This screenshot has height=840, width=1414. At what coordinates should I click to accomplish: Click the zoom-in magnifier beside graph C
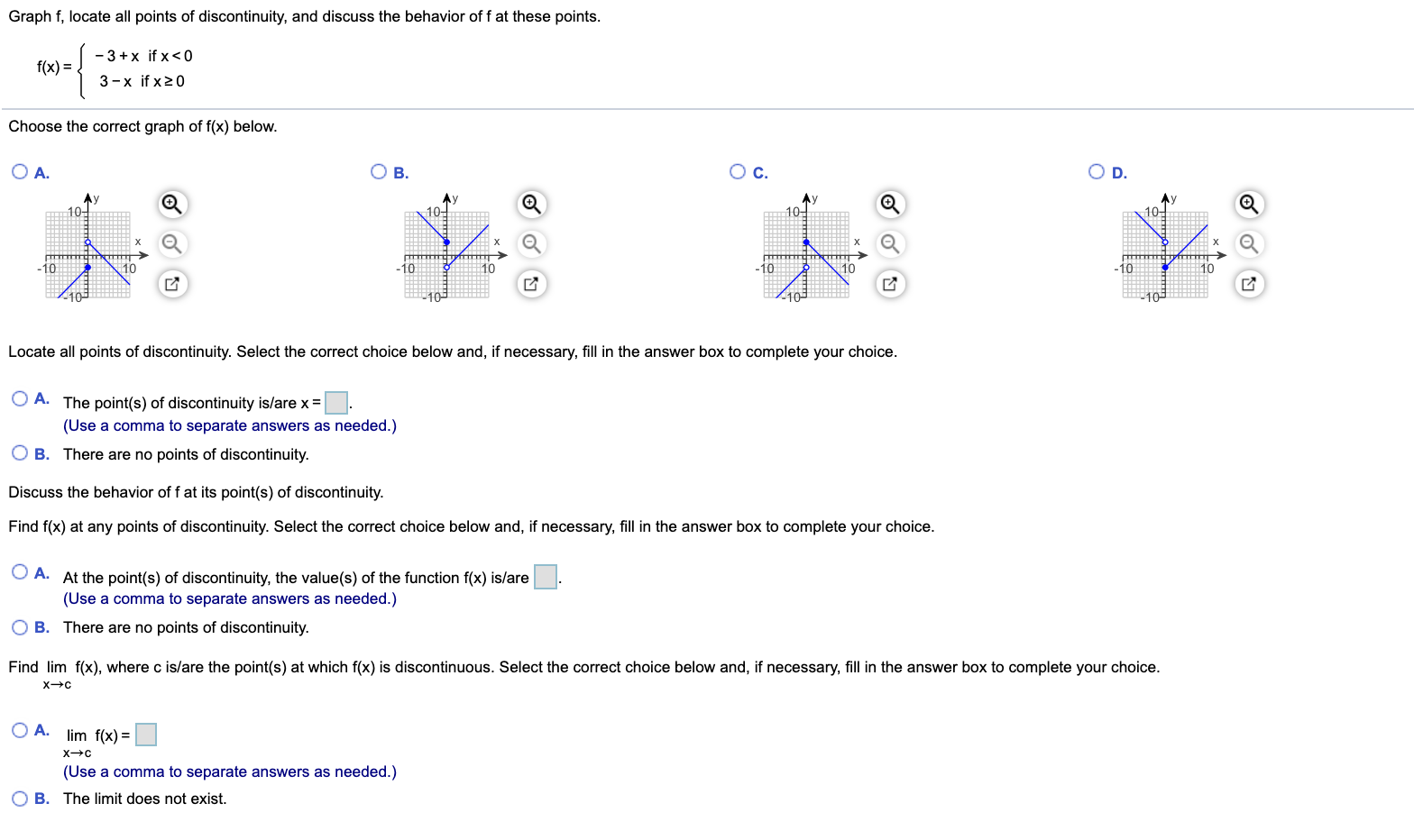pyautogui.click(x=889, y=205)
